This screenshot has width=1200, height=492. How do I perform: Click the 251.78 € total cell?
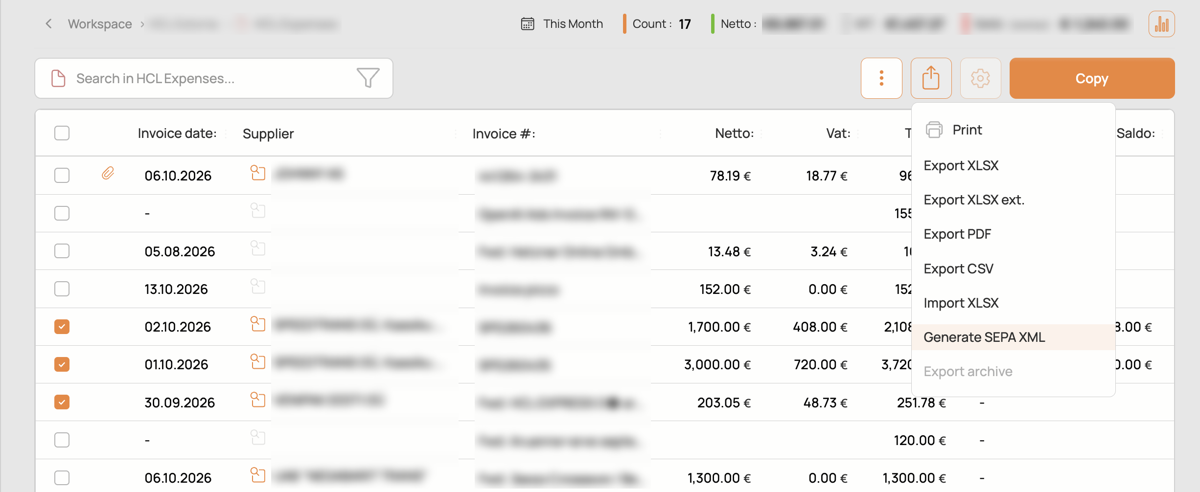point(920,403)
